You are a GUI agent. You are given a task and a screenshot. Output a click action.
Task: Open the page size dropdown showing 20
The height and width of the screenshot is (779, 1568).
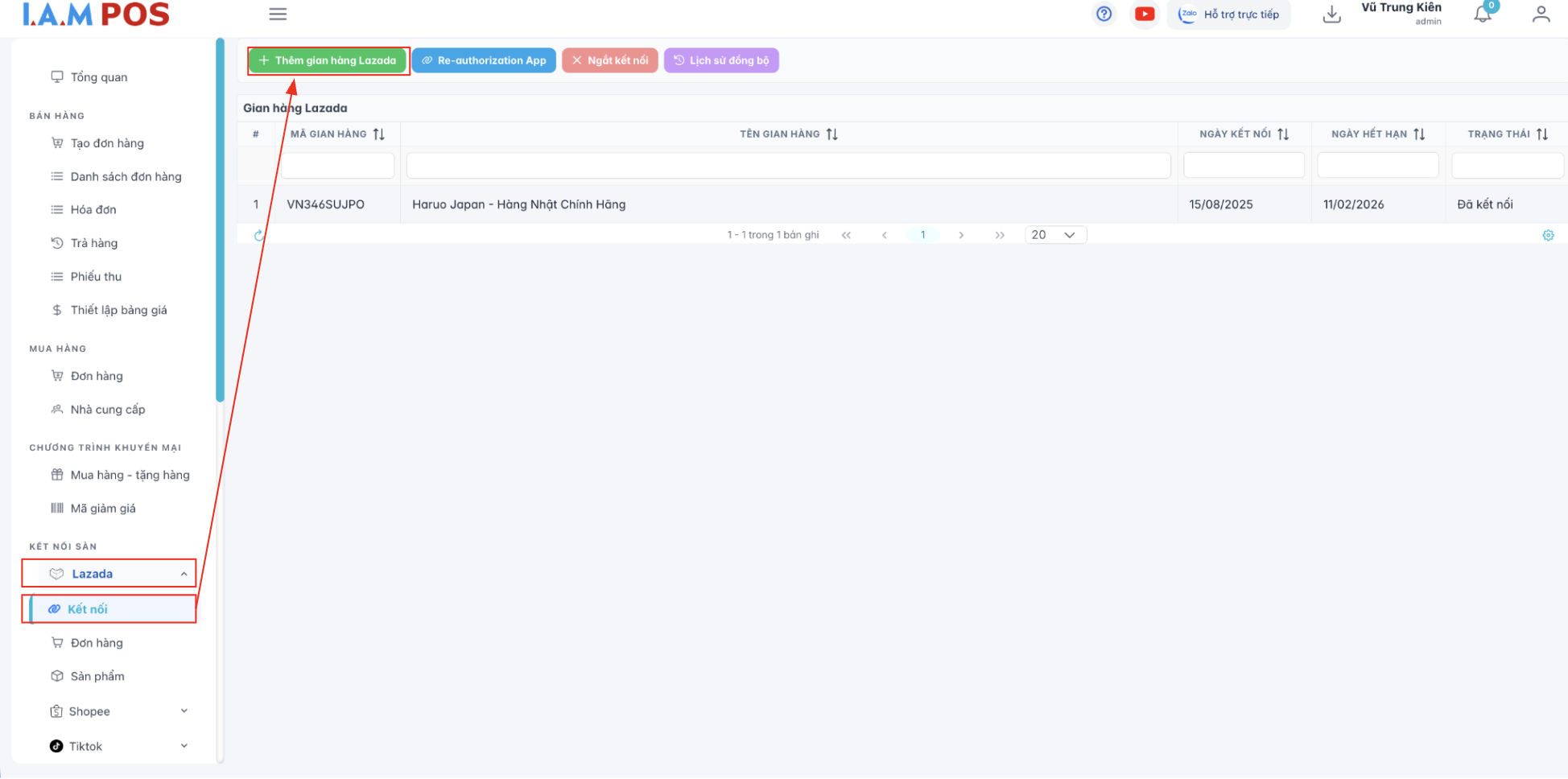pyautogui.click(x=1055, y=235)
